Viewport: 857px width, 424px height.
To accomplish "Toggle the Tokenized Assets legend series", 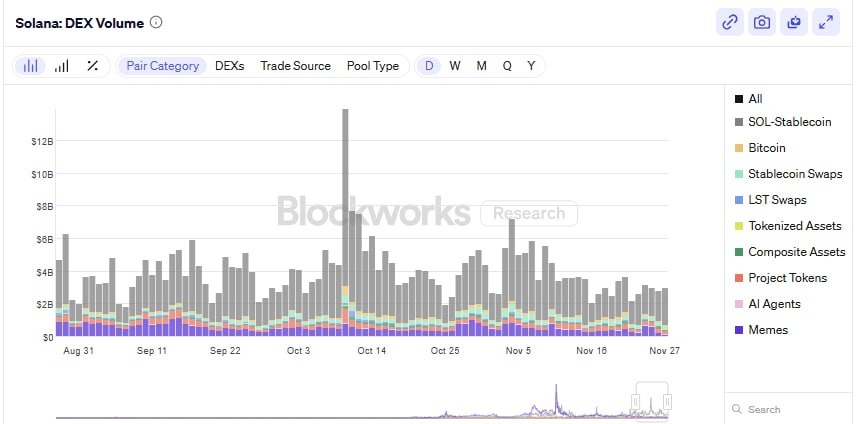I will pyautogui.click(x=788, y=226).
